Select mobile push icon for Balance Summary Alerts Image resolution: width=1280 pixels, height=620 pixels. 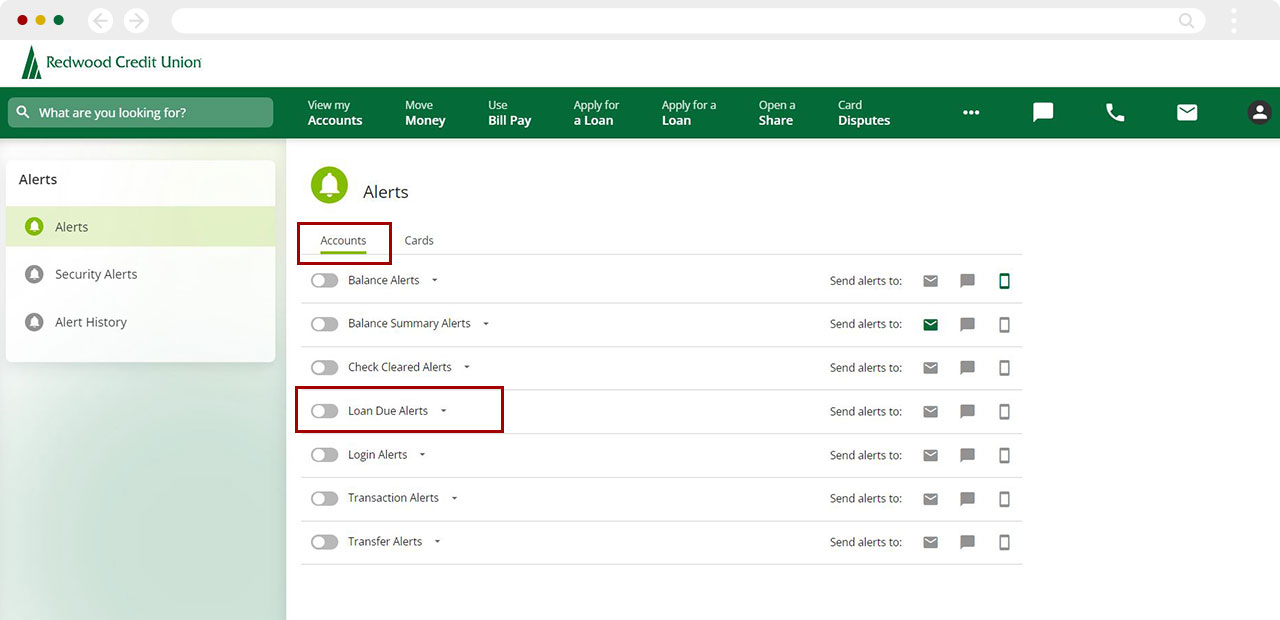pyautogui.click(x=1004, y=324)
